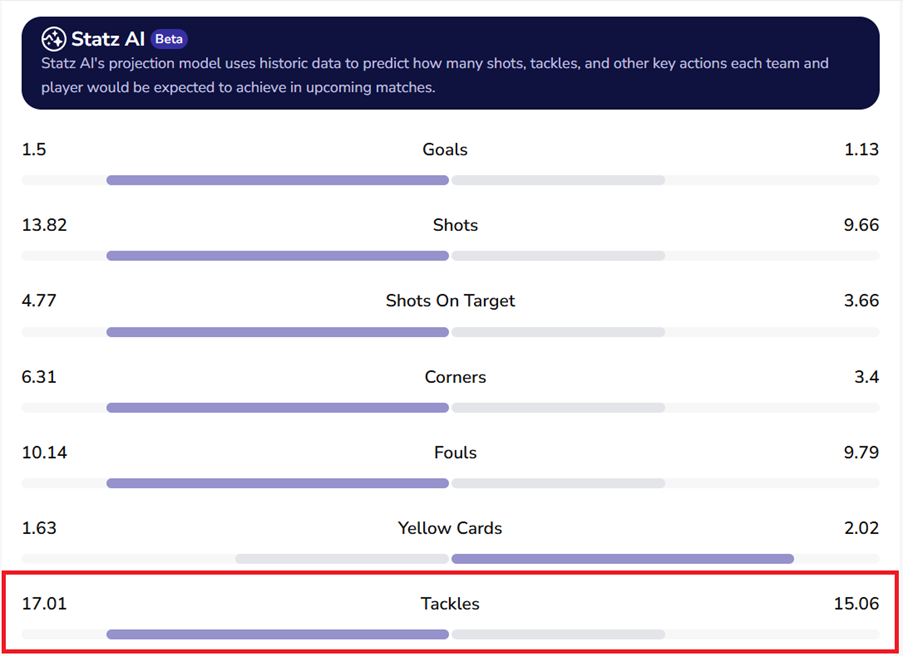Click the Statz AI logo icon
Screen dimensions: 903x656
pyautogui.click(x=54, y=39)
